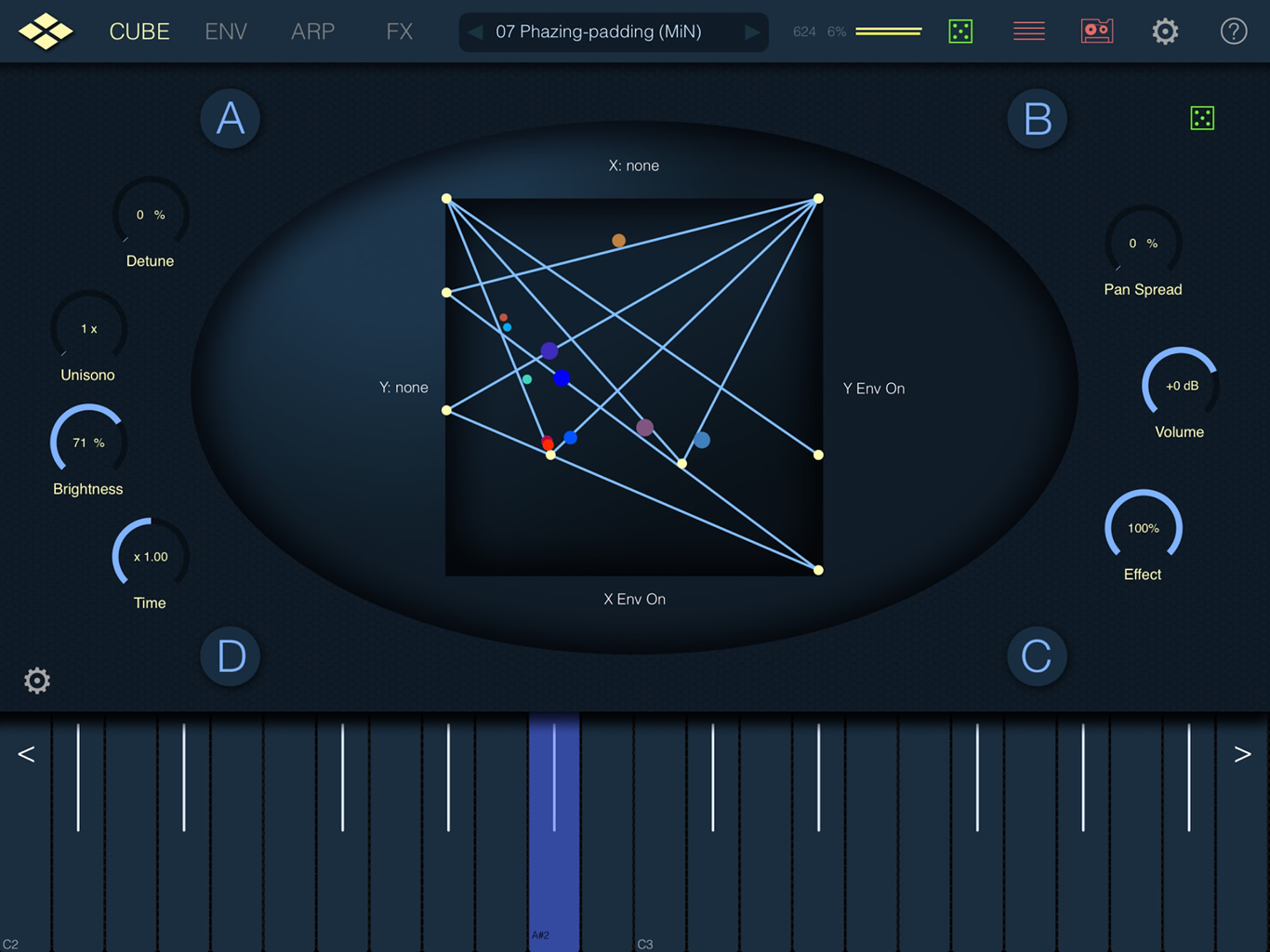Open the menu list icon near top right
The image size is (1270, 952).
click(x=1028, y=31)
